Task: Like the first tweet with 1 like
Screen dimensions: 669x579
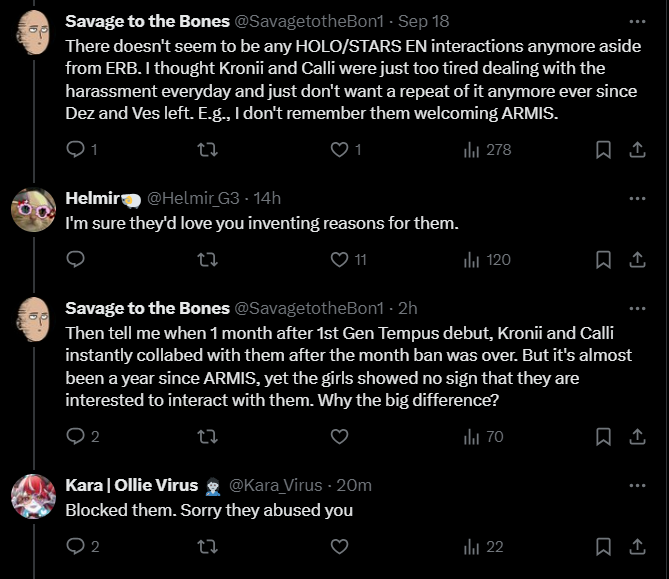Action: pyautogui.click(x=339, y=149)
